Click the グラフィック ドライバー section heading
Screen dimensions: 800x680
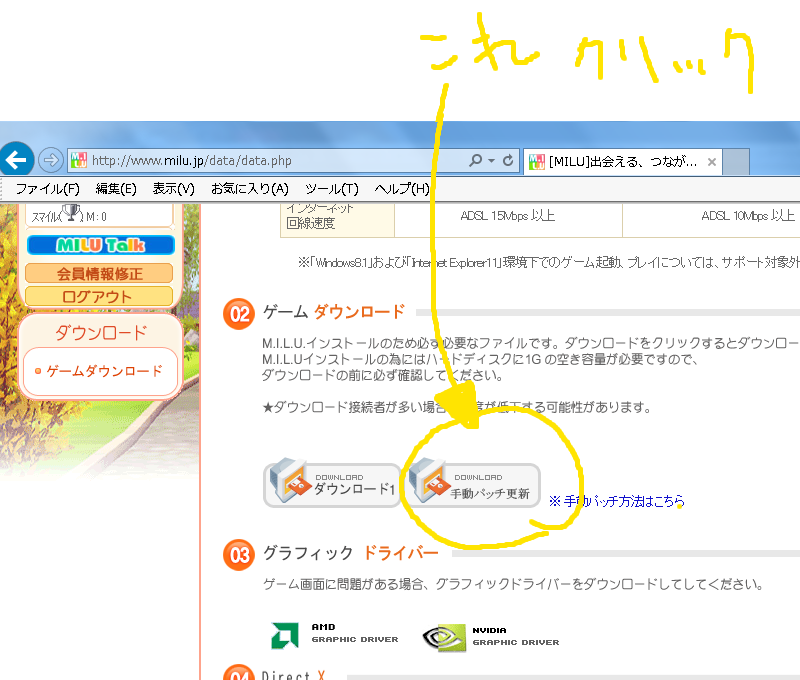click(351, 553)
